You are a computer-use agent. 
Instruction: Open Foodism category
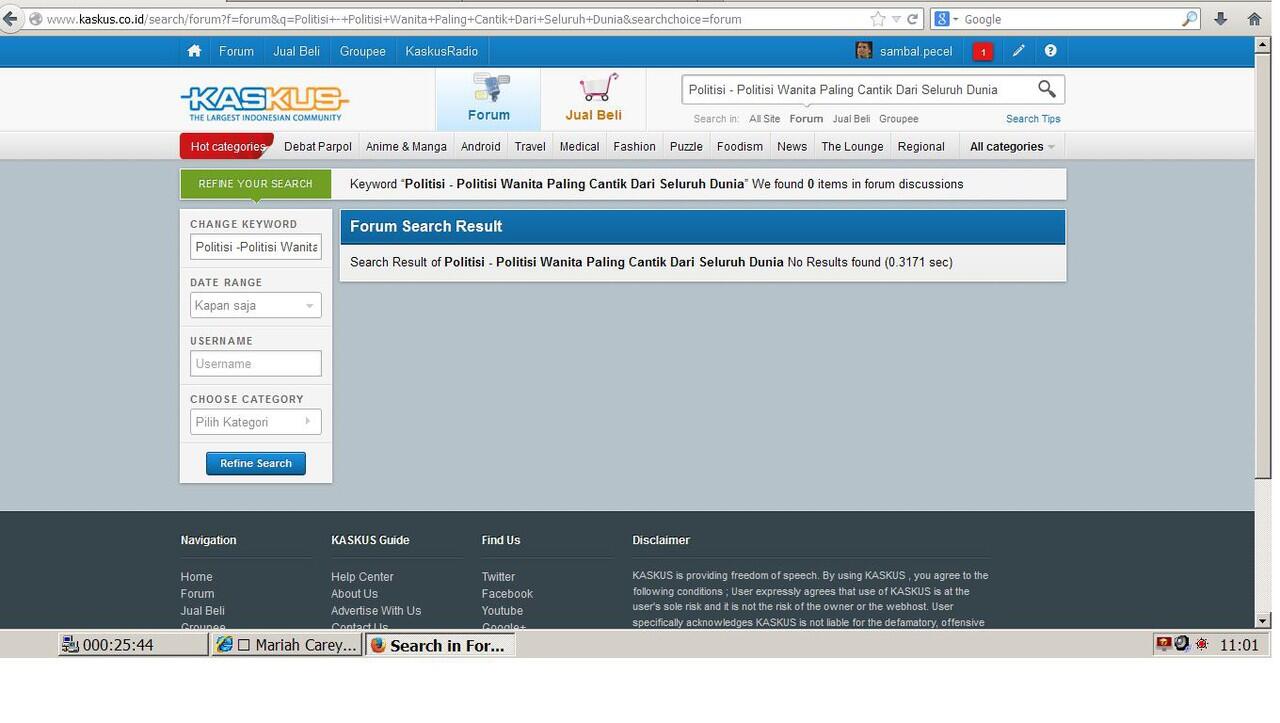[740, 146]
